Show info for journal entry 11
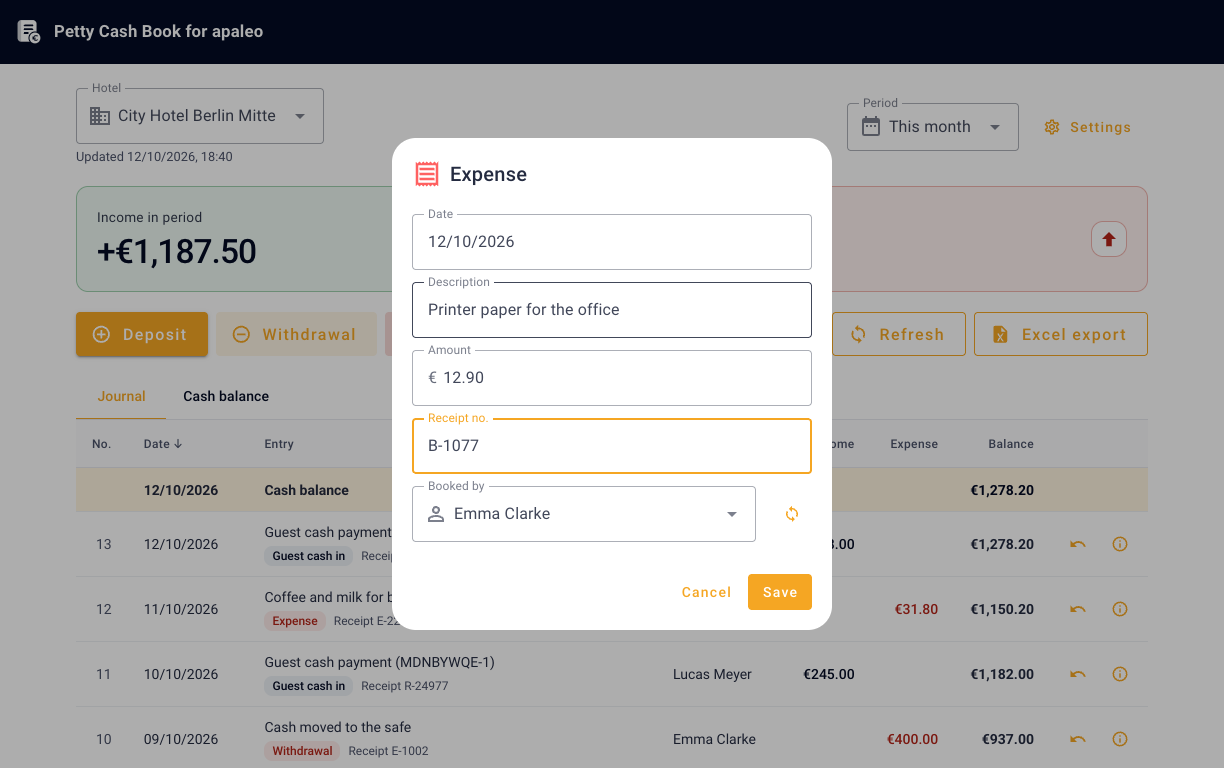Viewport: 1224px width, 768px height. pyautogui.click(x=1120, y=674)
